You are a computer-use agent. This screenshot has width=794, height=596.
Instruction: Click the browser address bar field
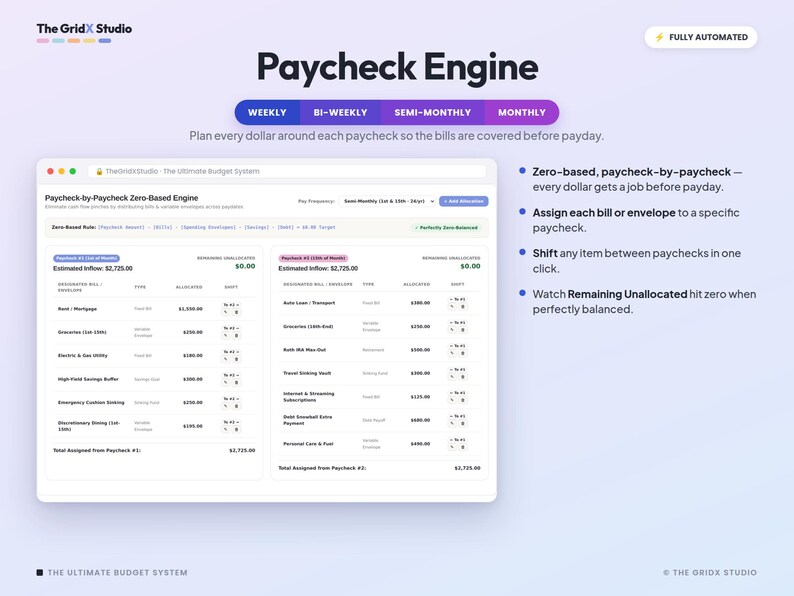(x=287, y=171)
